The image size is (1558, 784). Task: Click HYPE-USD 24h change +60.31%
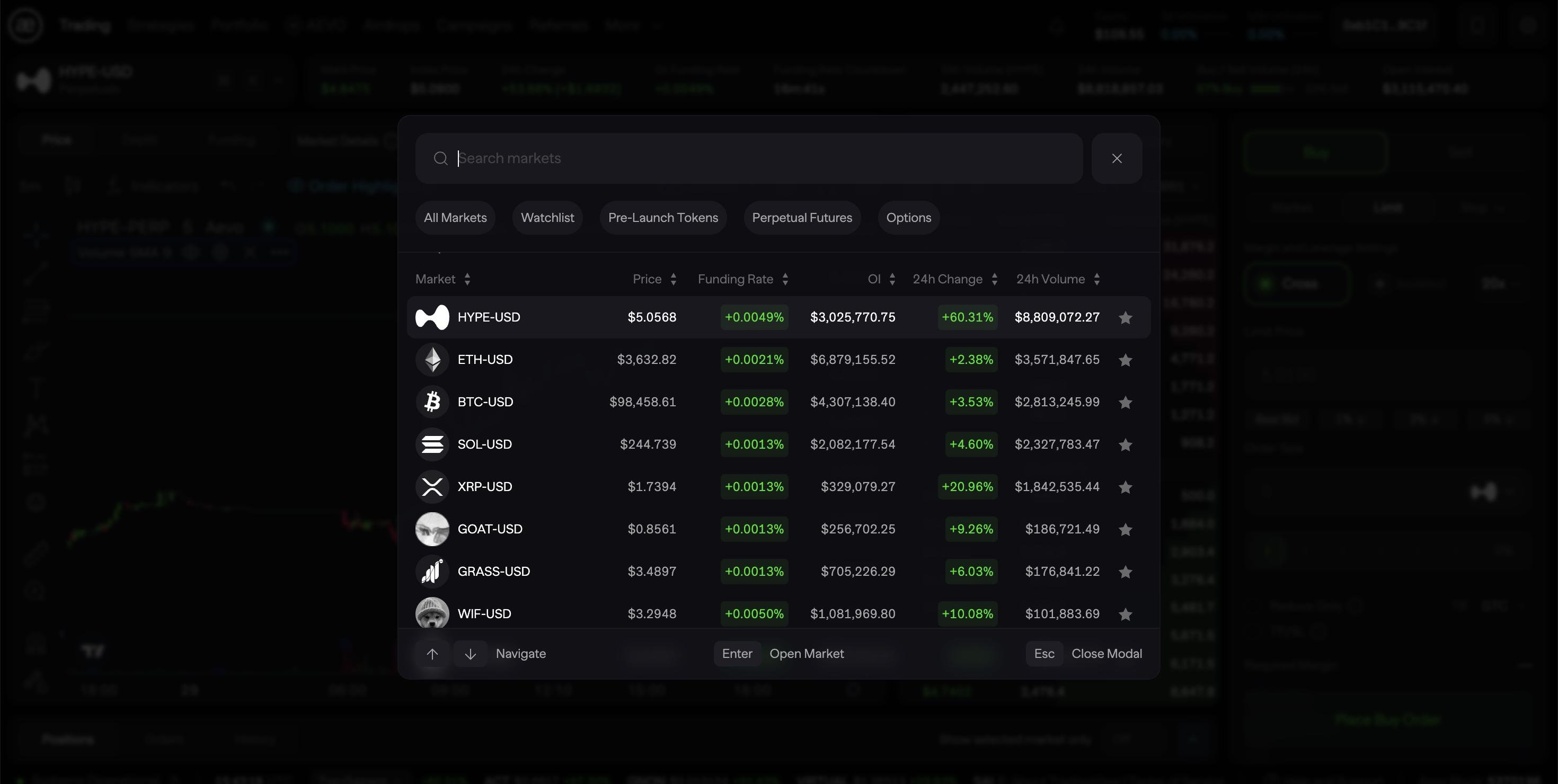click(967, 317)
